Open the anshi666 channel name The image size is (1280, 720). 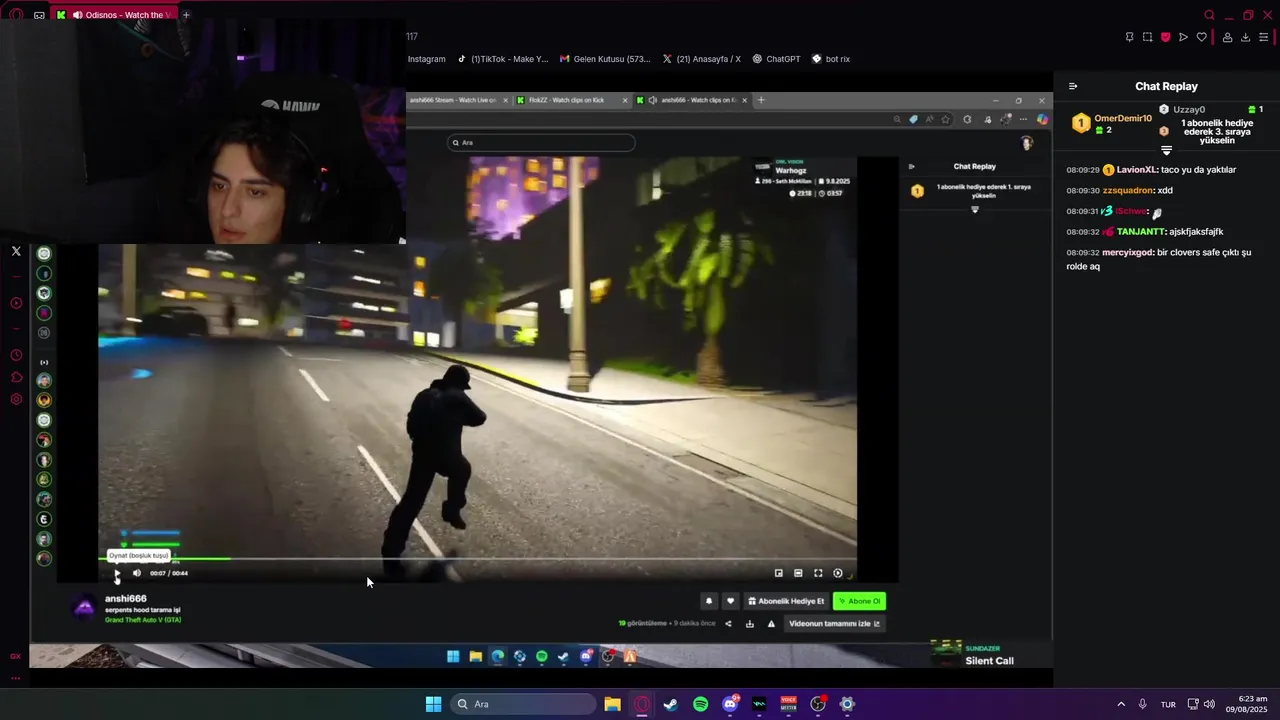[126, 599]
